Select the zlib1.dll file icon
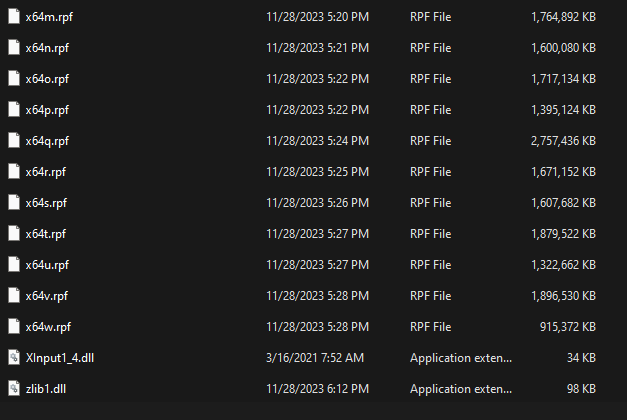627x420 pixels. (14, 388)
